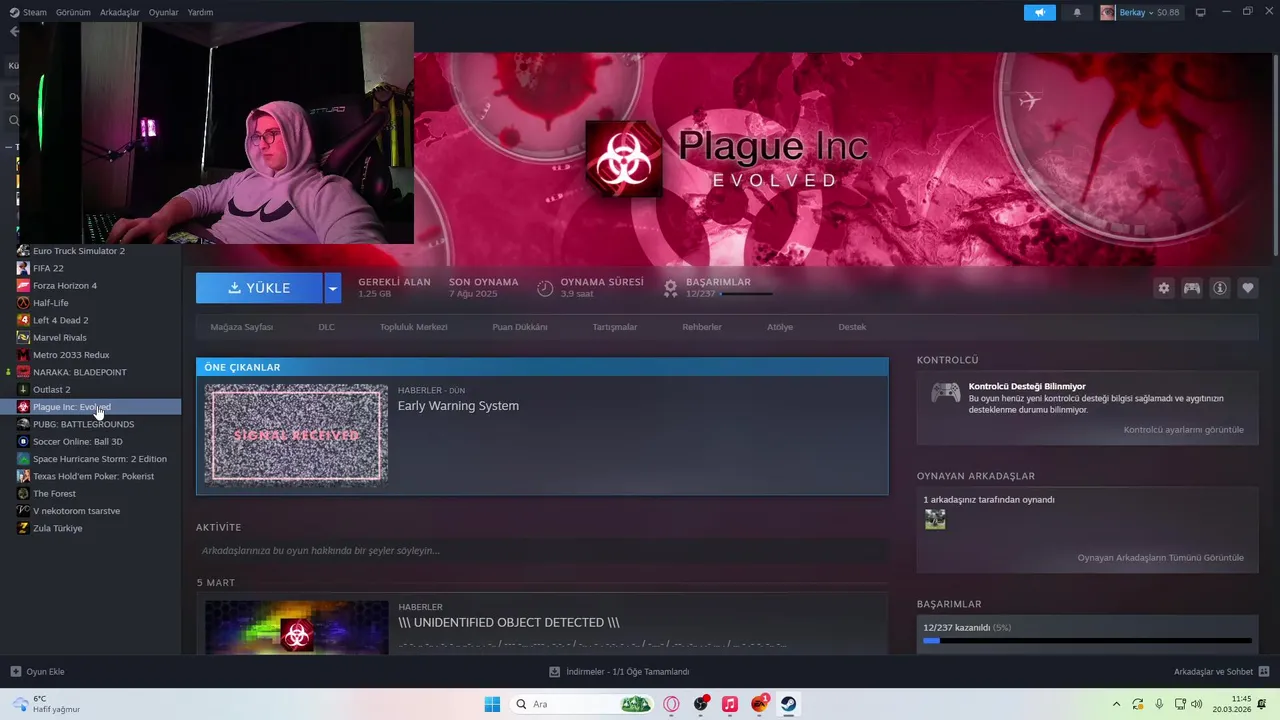This screenshot has width=1280, height=720.
Task: Click Oyun Ekle add game button
Action: (x=37, y=672)
